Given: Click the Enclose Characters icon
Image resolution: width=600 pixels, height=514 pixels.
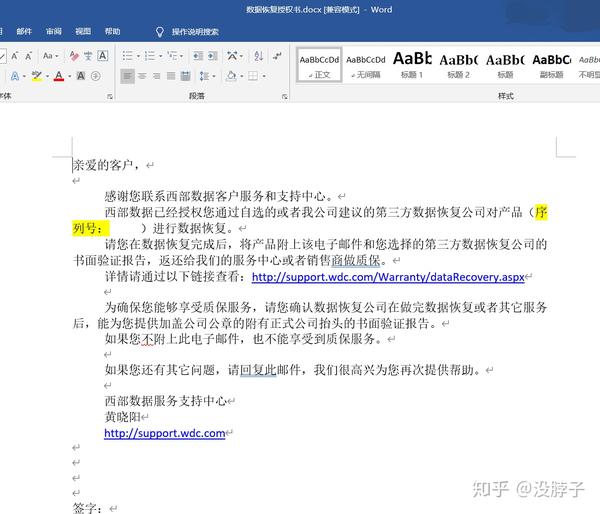Looking at the screenshot, I should (96, 76).
